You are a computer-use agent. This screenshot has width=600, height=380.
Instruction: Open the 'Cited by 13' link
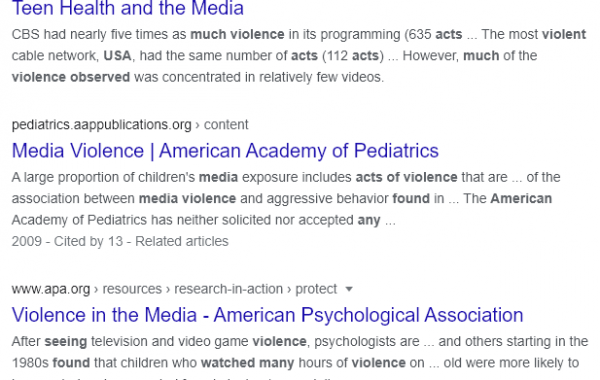(88, 241)
